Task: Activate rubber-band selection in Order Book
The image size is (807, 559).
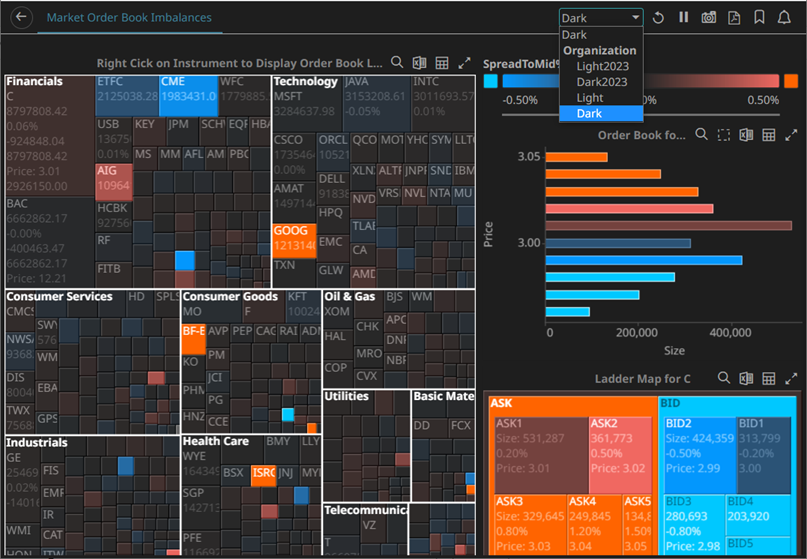Action: click(x=724, y=135)
